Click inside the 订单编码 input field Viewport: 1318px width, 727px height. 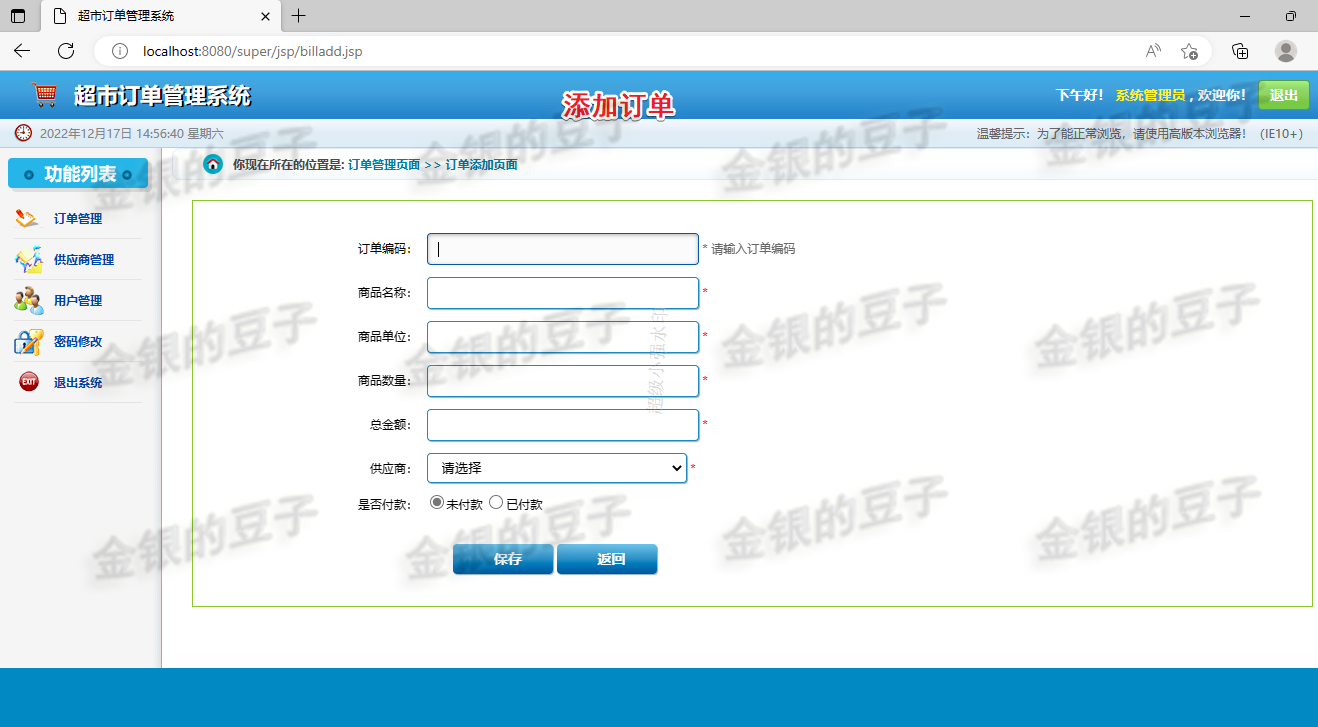562,248
